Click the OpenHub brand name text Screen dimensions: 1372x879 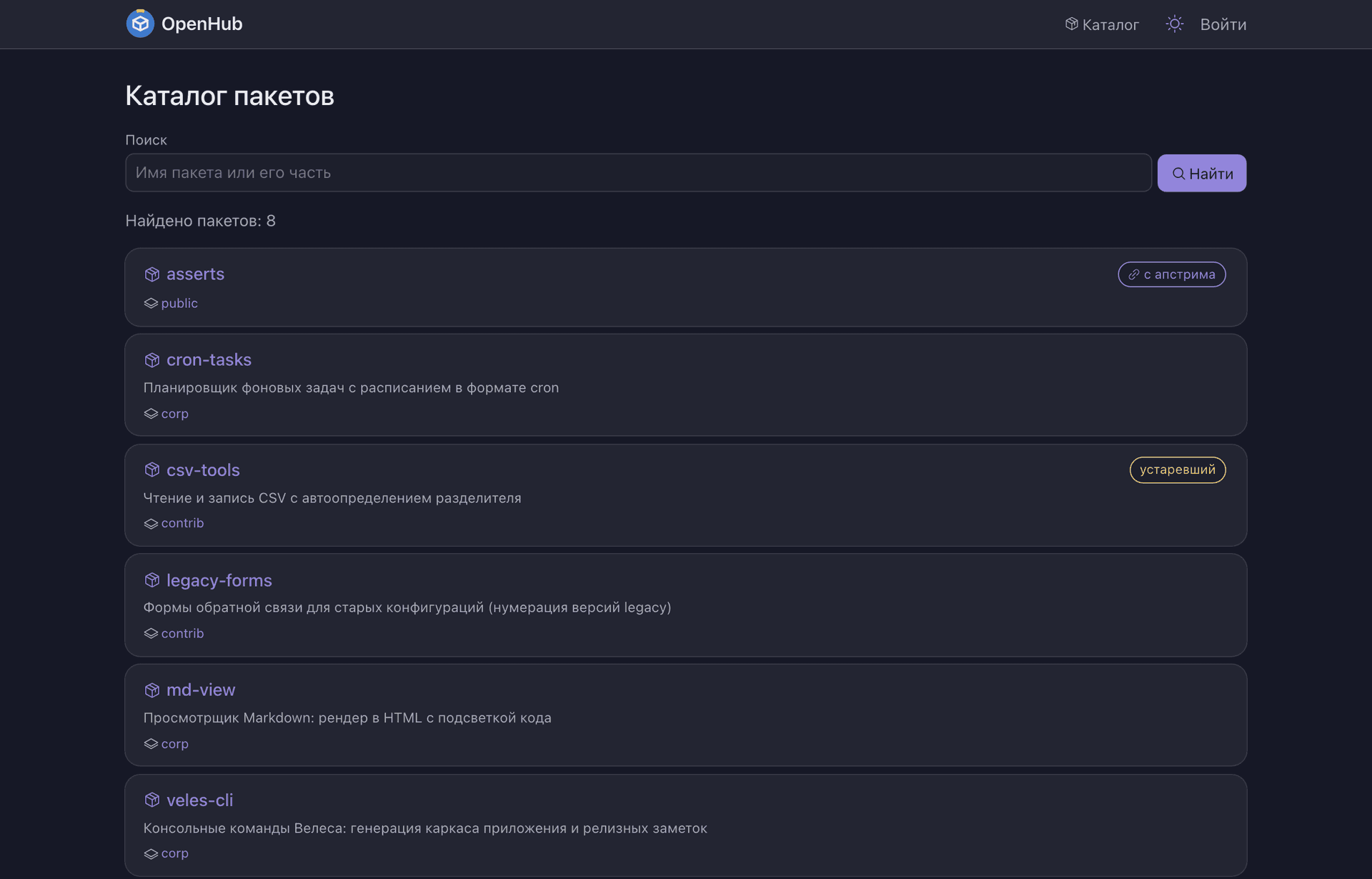202,24
